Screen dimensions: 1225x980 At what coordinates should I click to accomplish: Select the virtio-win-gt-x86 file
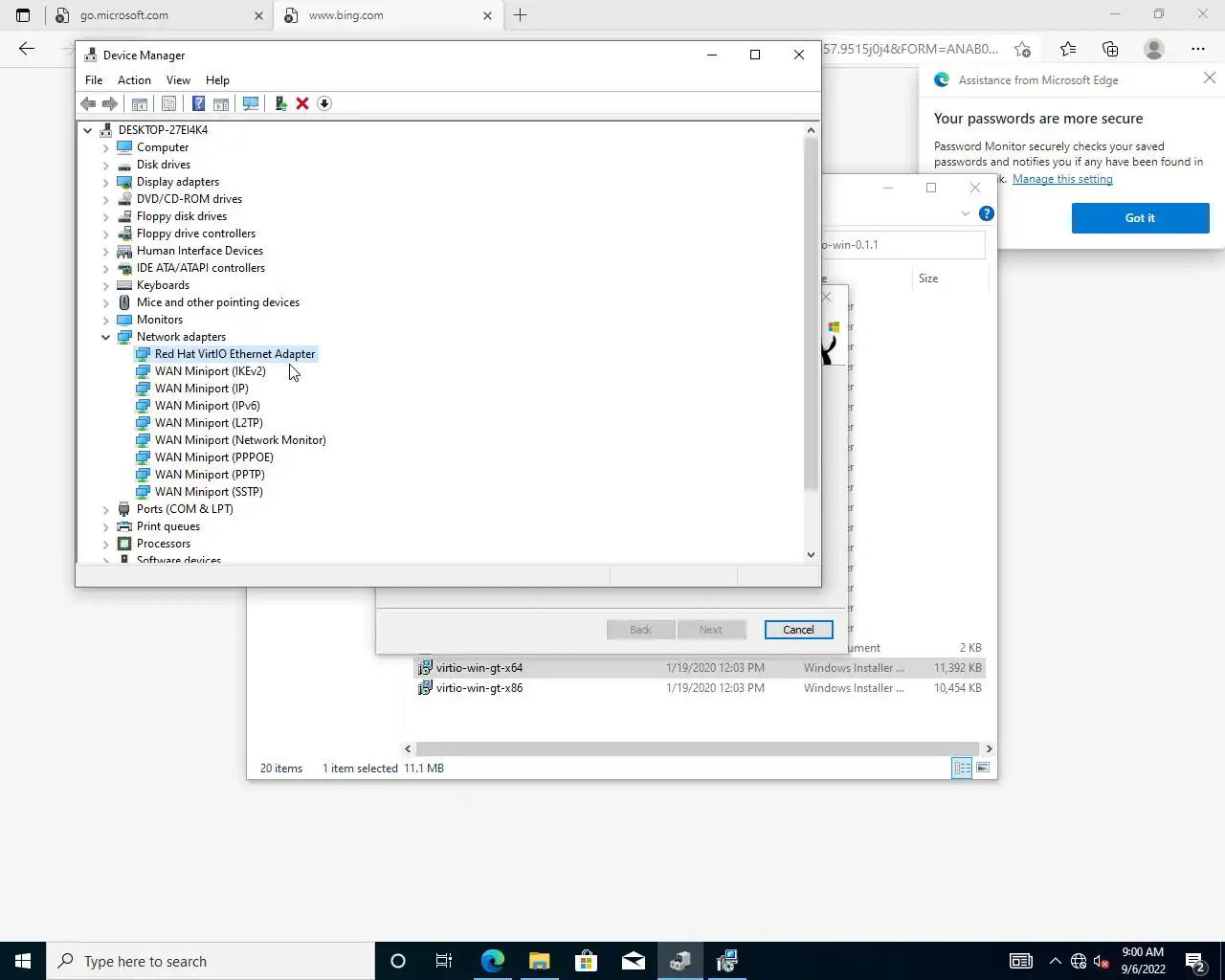tap(700, 688)
